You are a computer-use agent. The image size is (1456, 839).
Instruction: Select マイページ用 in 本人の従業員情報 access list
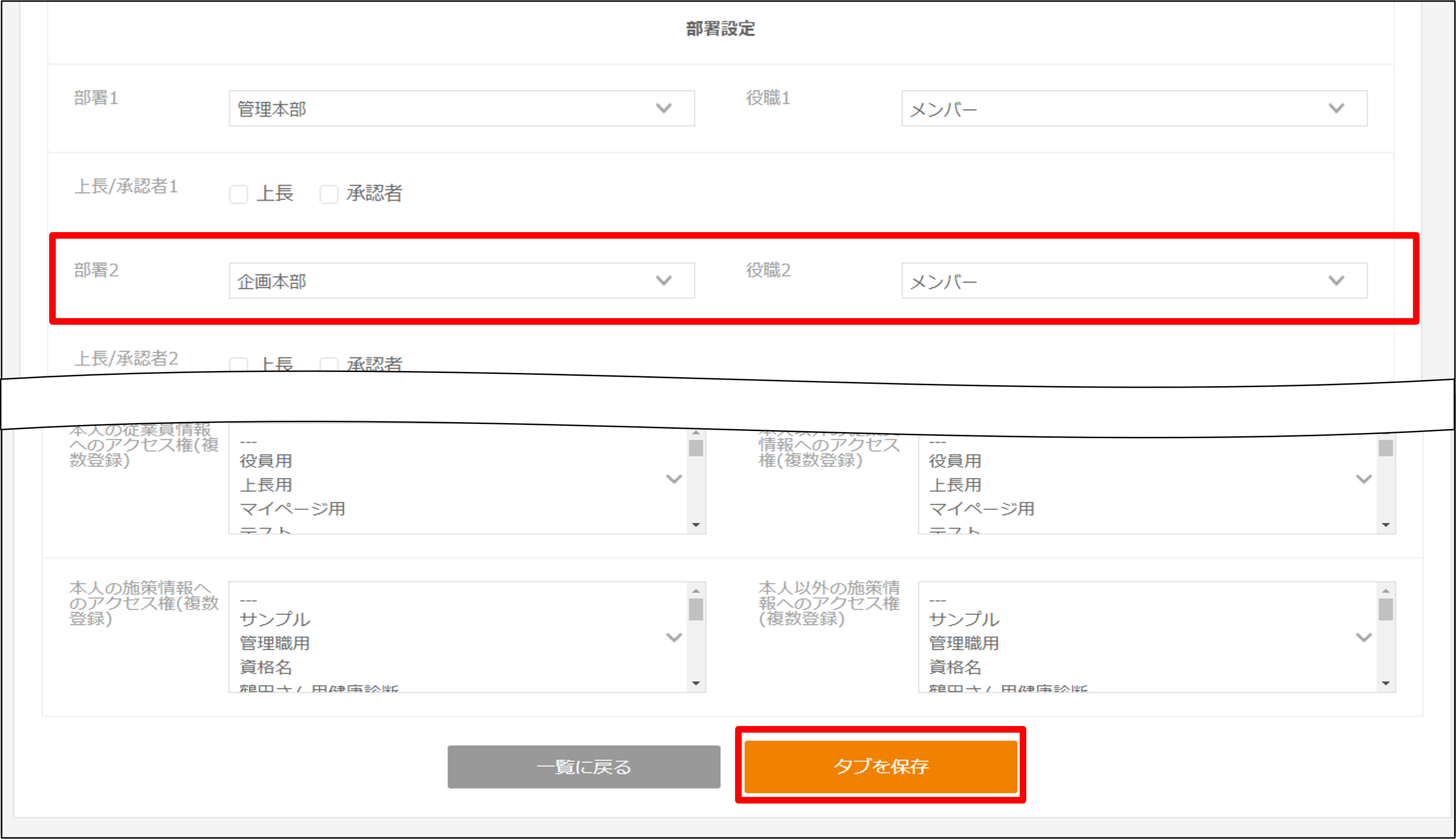(292, 509)
